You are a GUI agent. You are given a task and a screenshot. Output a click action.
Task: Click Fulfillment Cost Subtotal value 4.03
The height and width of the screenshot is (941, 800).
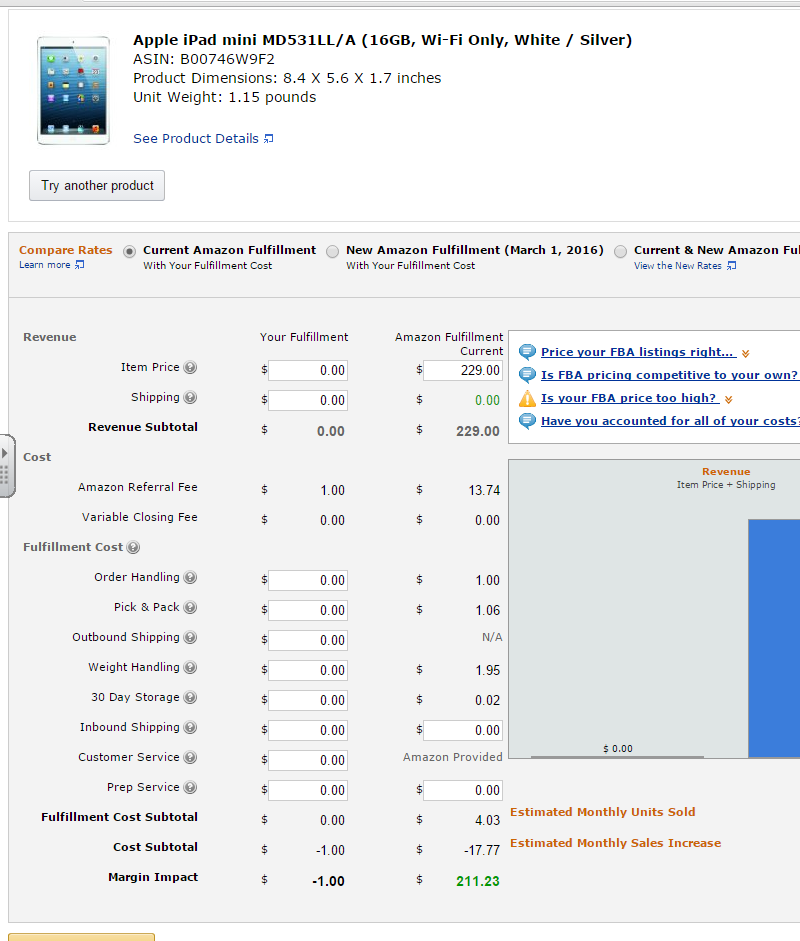click(x=487, y=820)
